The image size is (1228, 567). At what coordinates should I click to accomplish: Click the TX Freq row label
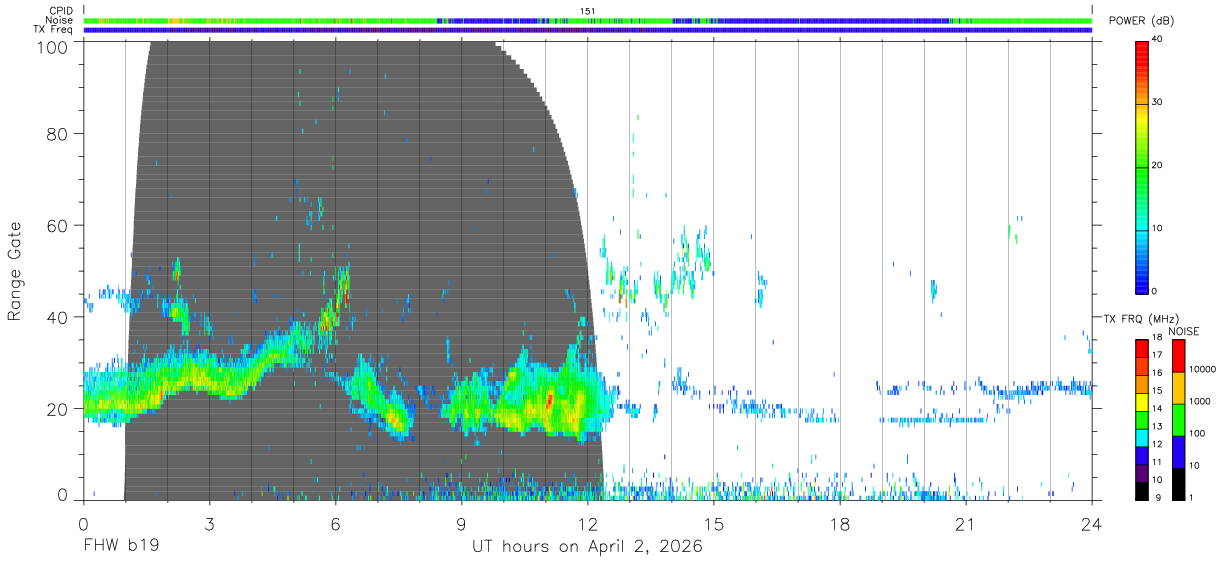pyautogui.click(x=54, y=30)
